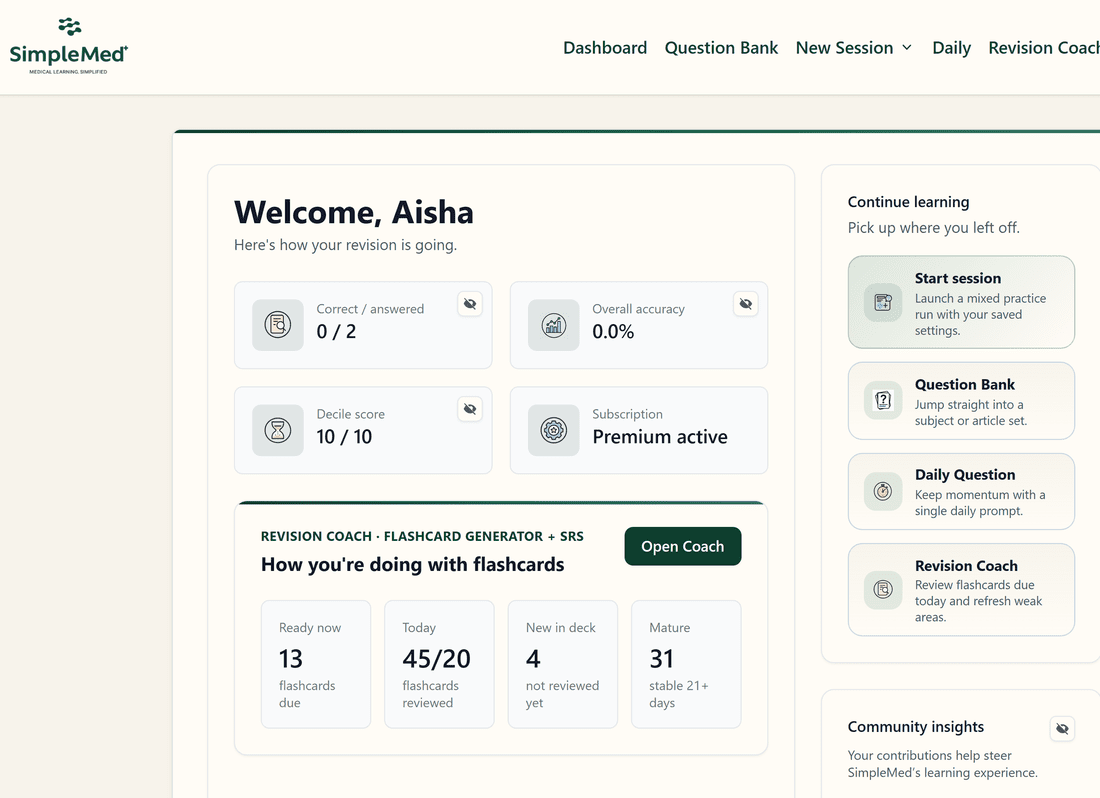Click the Revision Coach card icon
This screenshot has height=798, width=1100.
coord(883,589)
